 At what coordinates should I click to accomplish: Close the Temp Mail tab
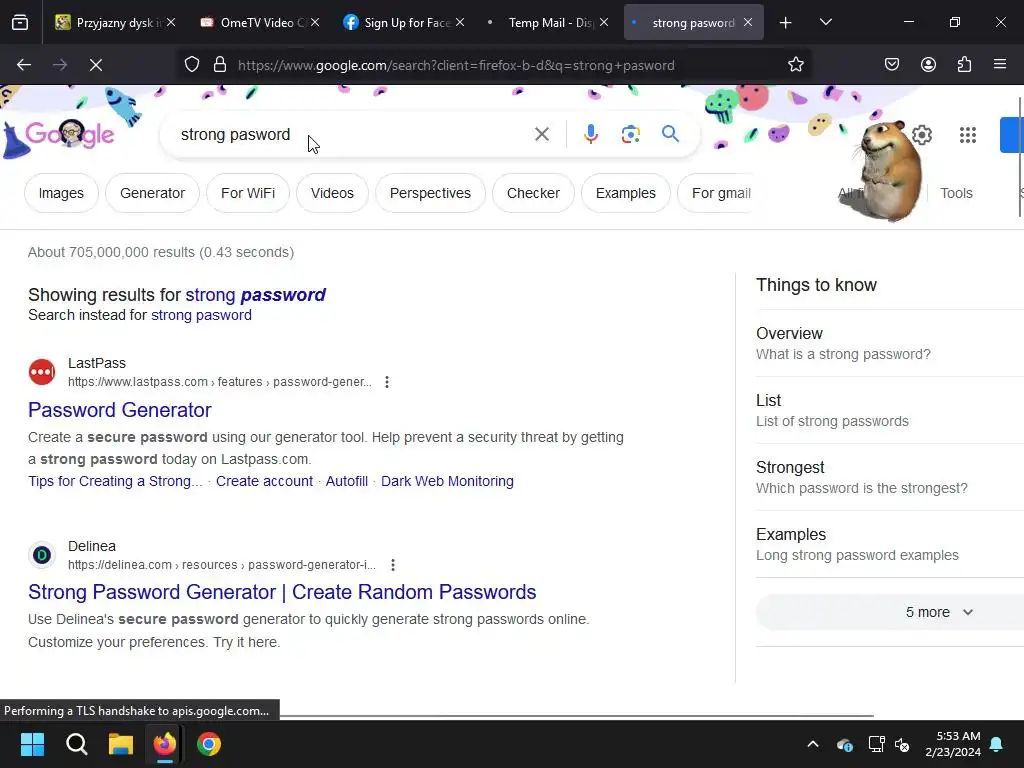[604, 22]
